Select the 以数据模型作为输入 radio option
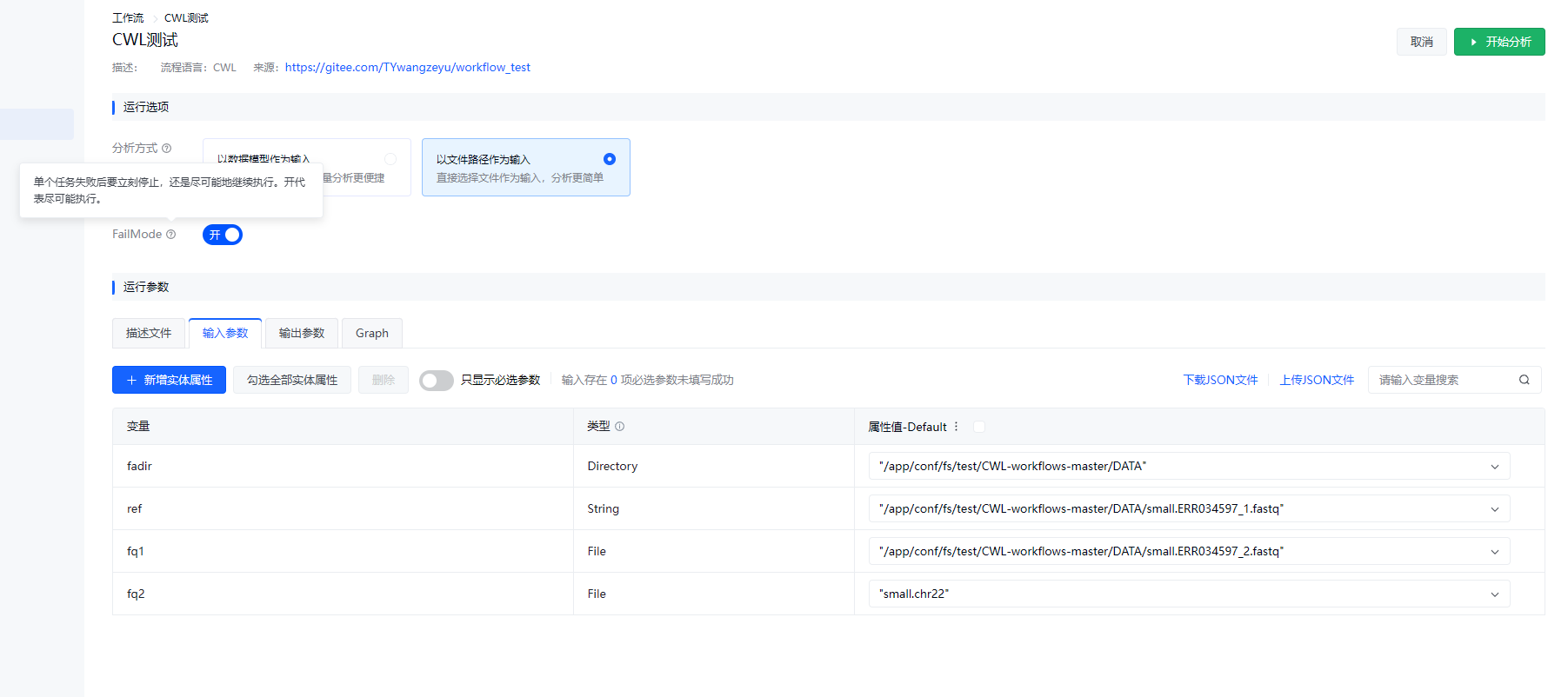 point(390,159)
